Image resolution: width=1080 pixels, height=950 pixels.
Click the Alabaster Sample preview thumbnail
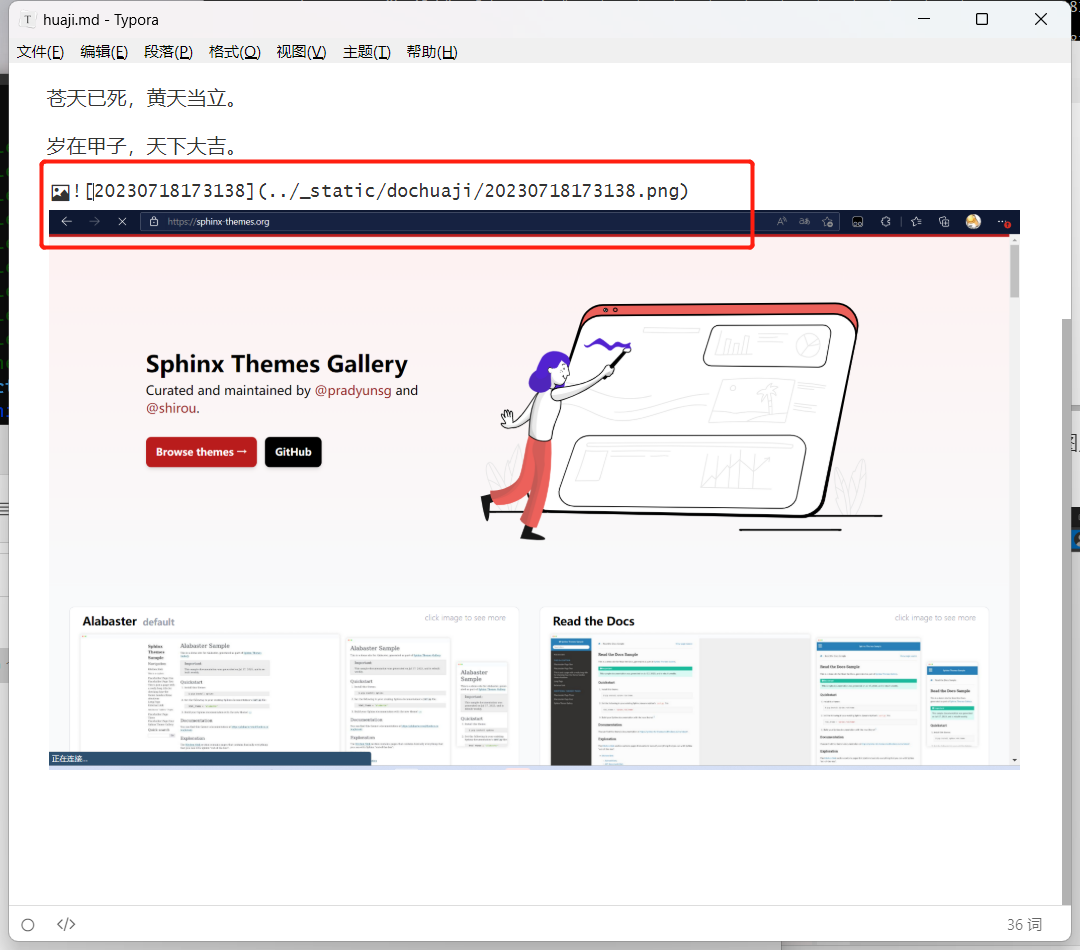pos(210,698)
